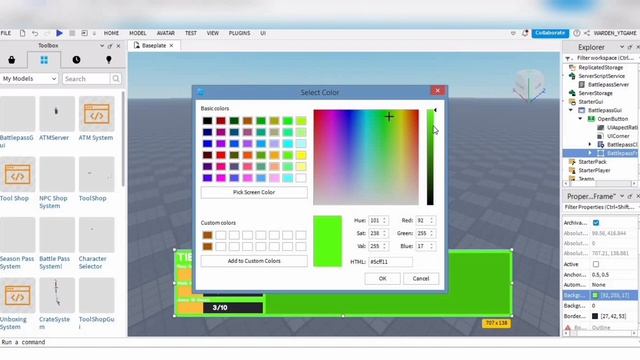Confirm color with OK button
Viewport: 640px width, 360px height.
point(382,279)
